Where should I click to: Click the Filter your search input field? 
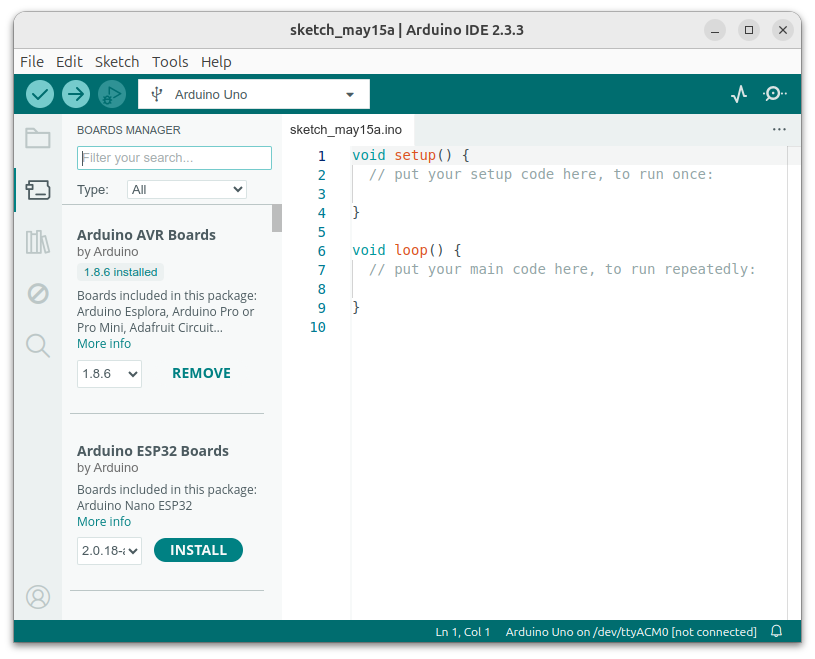click(174, 158)
